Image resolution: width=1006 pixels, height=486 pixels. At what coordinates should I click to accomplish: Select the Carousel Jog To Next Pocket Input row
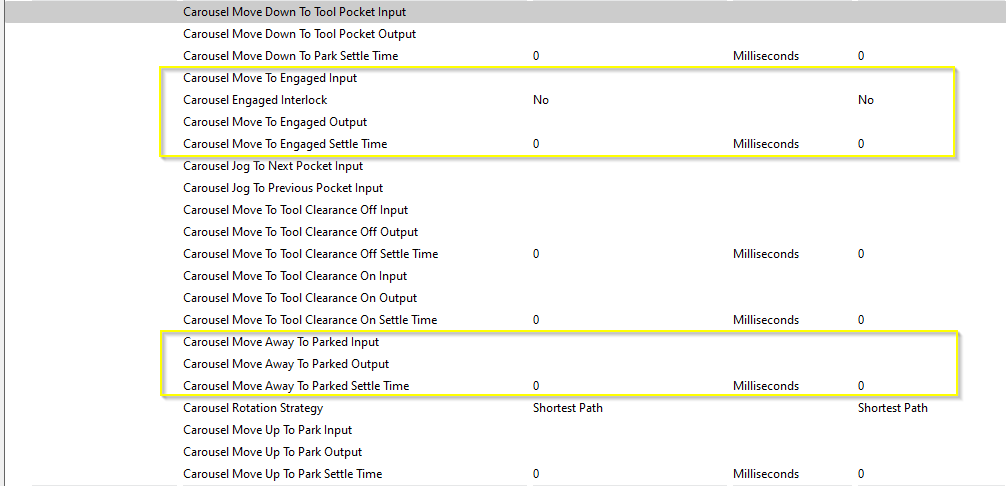point(273,166)
